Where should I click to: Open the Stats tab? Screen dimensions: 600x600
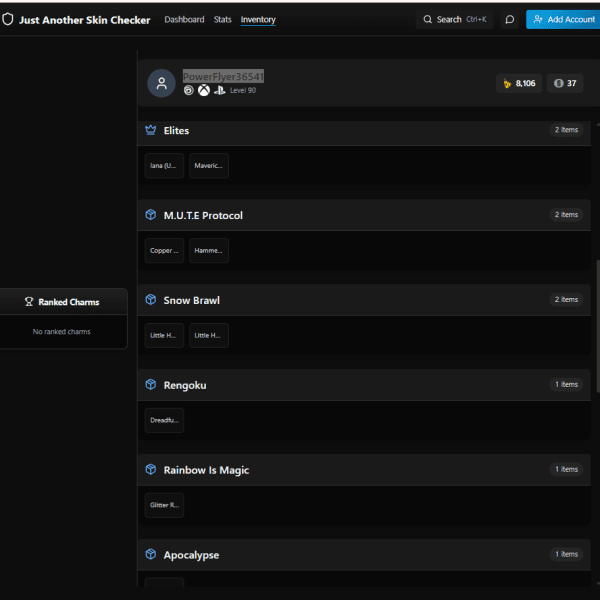point(222,20)
